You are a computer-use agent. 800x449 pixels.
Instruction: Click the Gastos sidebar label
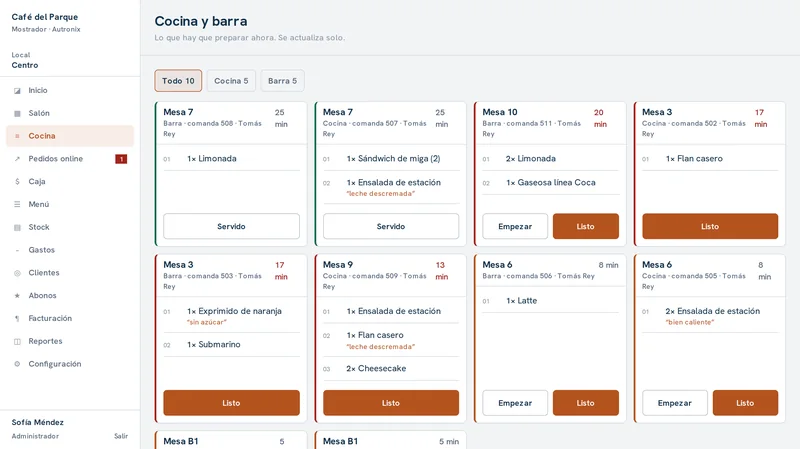(x=41, y=250)
